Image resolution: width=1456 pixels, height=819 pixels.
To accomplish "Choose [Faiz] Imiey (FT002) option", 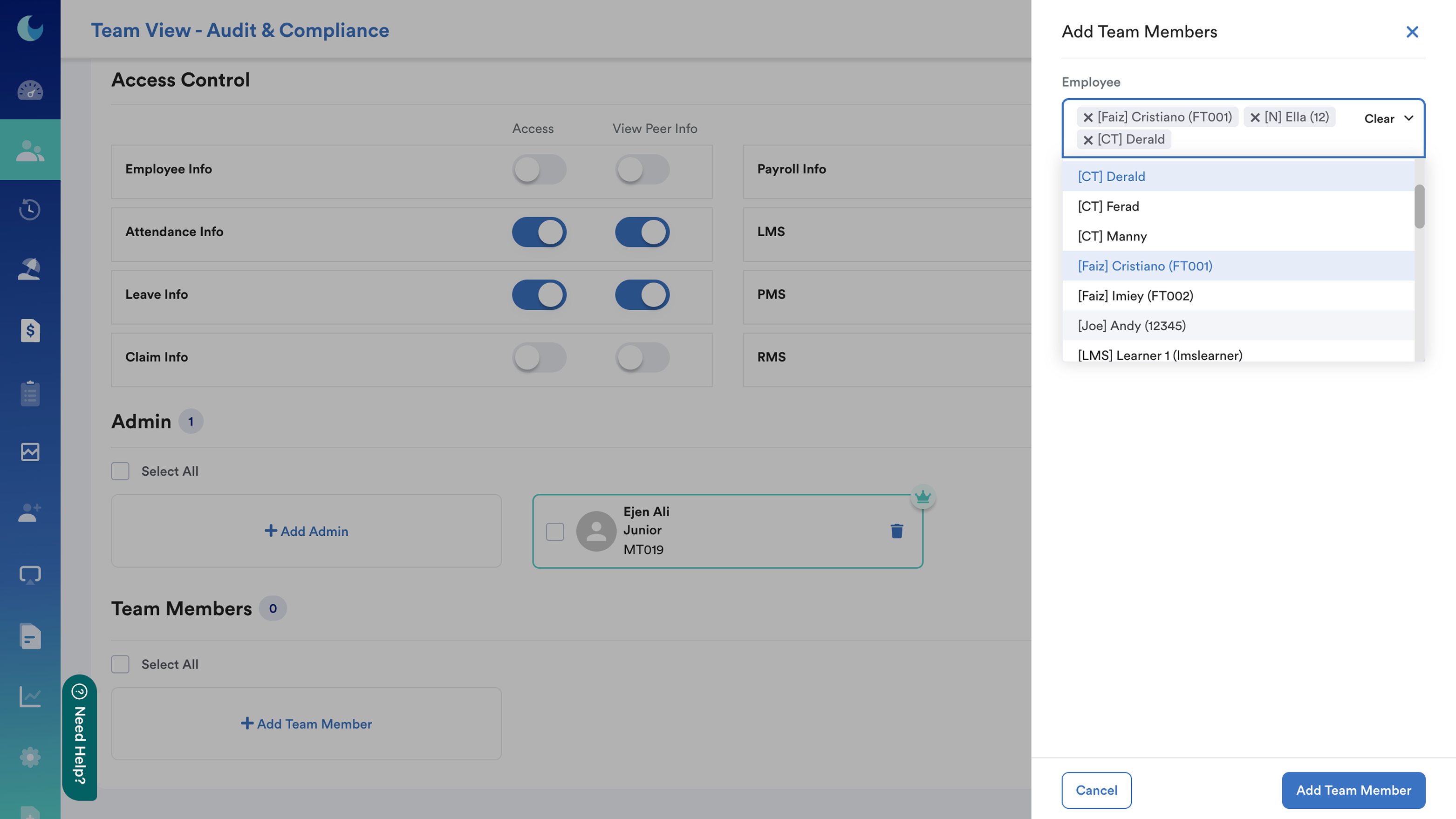I will click(x=1135, y=296).
